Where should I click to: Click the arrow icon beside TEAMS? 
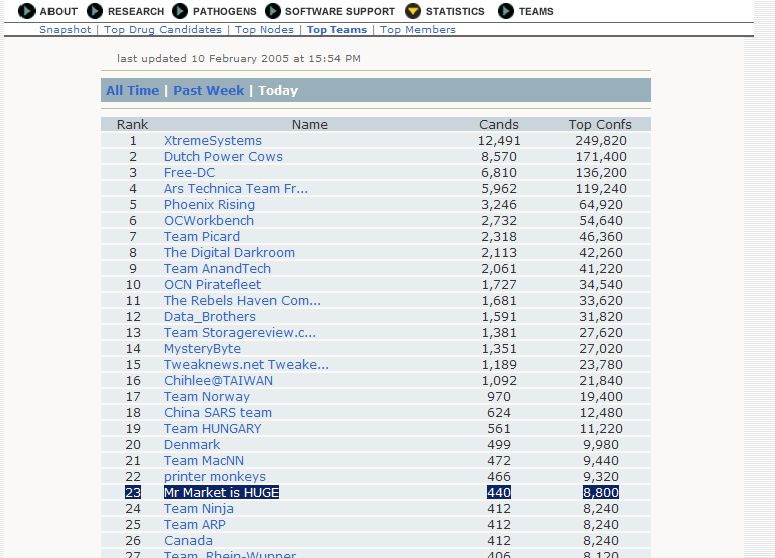point(506,11)
